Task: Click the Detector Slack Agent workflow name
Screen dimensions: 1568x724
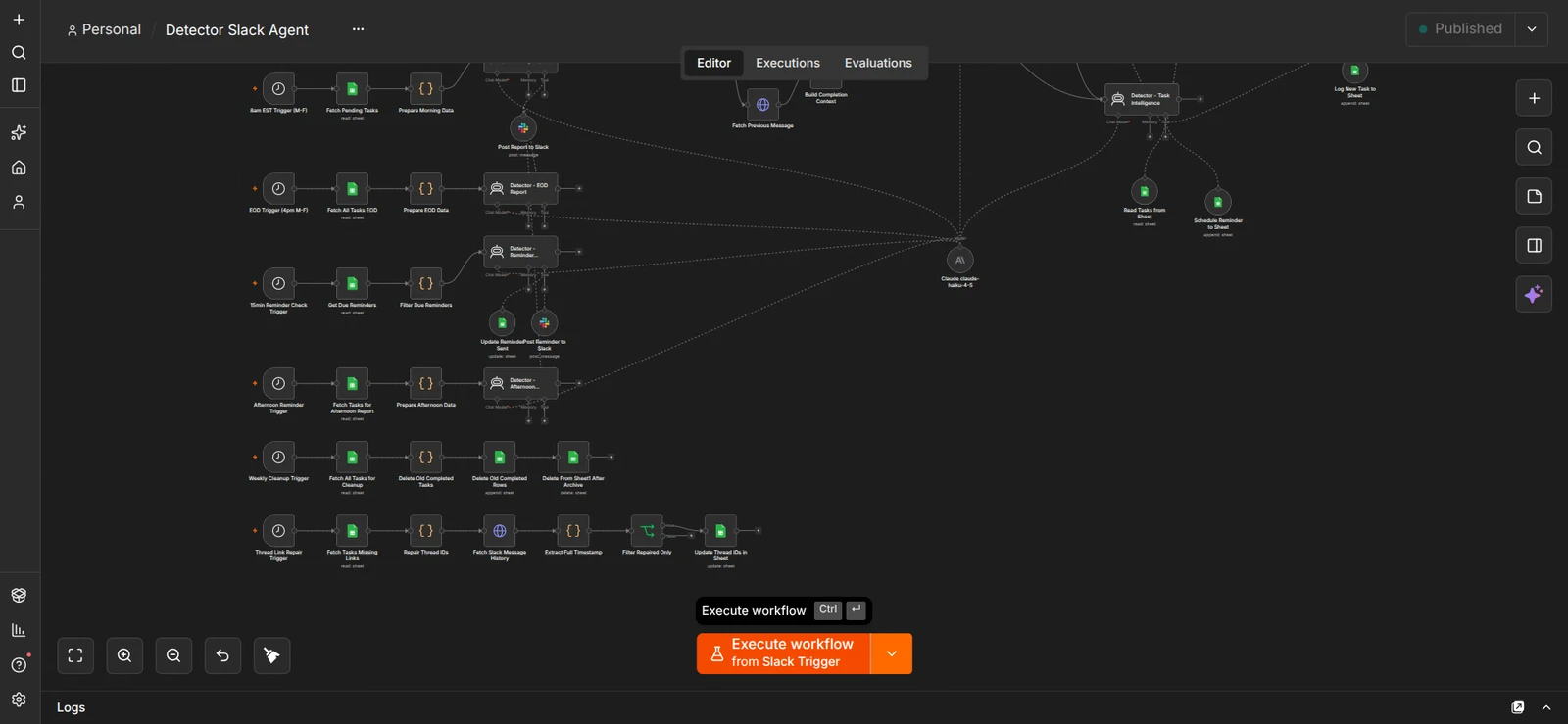Action: (237, 30)
